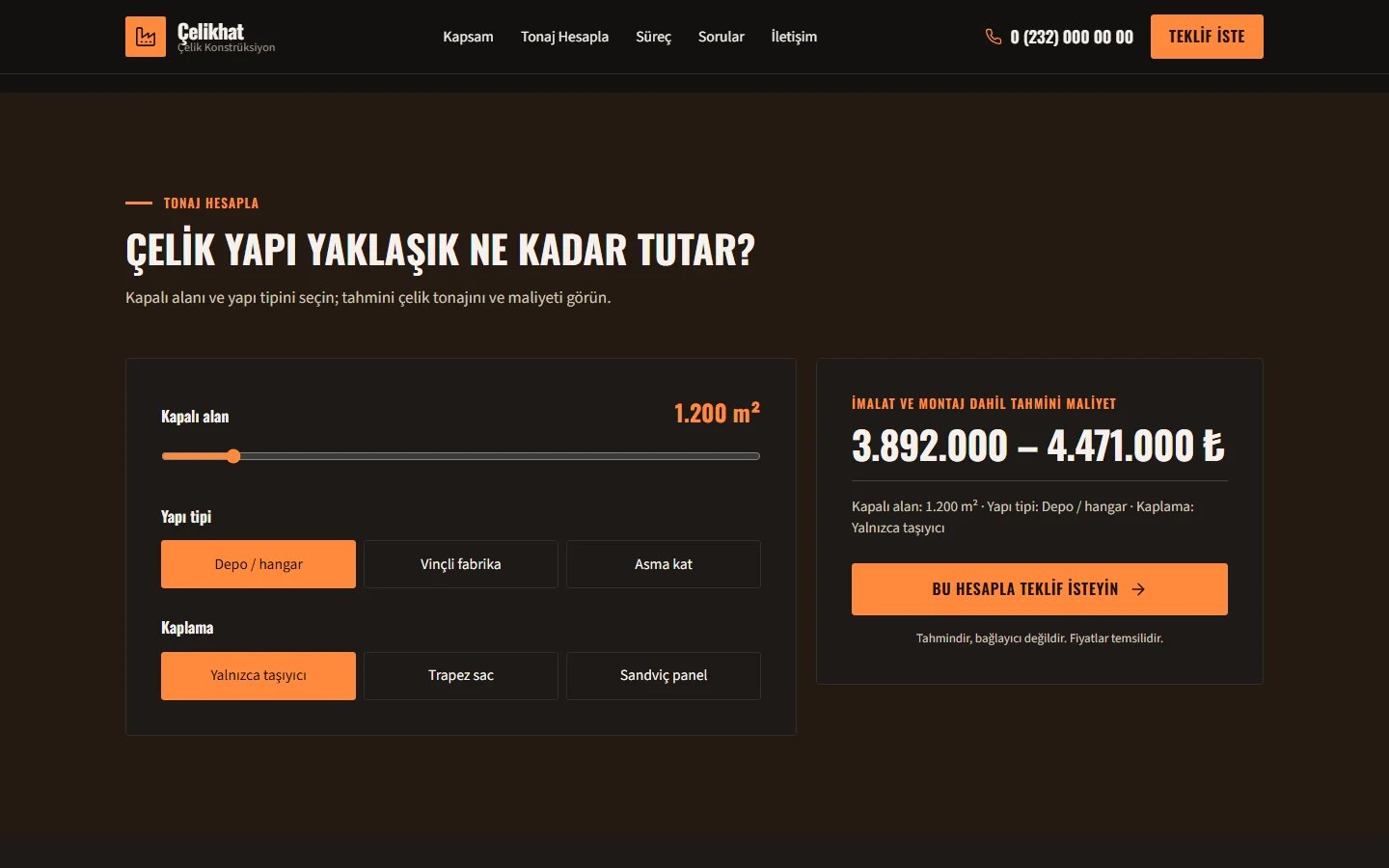
Task: Click the Kapalı alan label
Action: [x=195, y=417]
